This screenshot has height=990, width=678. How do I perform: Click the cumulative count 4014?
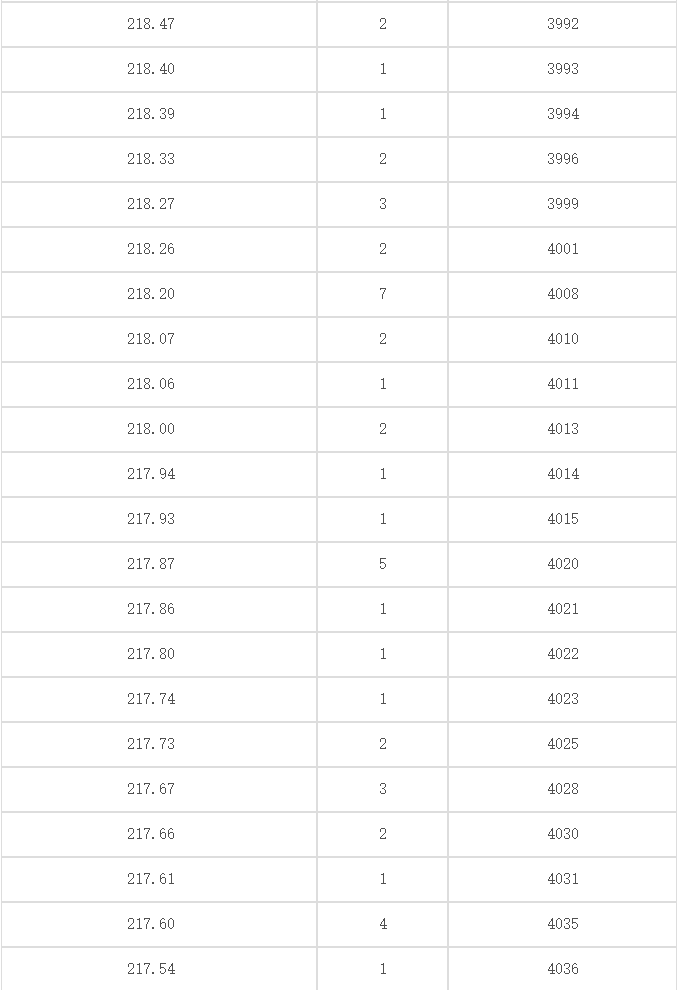[x=562, y=474]
